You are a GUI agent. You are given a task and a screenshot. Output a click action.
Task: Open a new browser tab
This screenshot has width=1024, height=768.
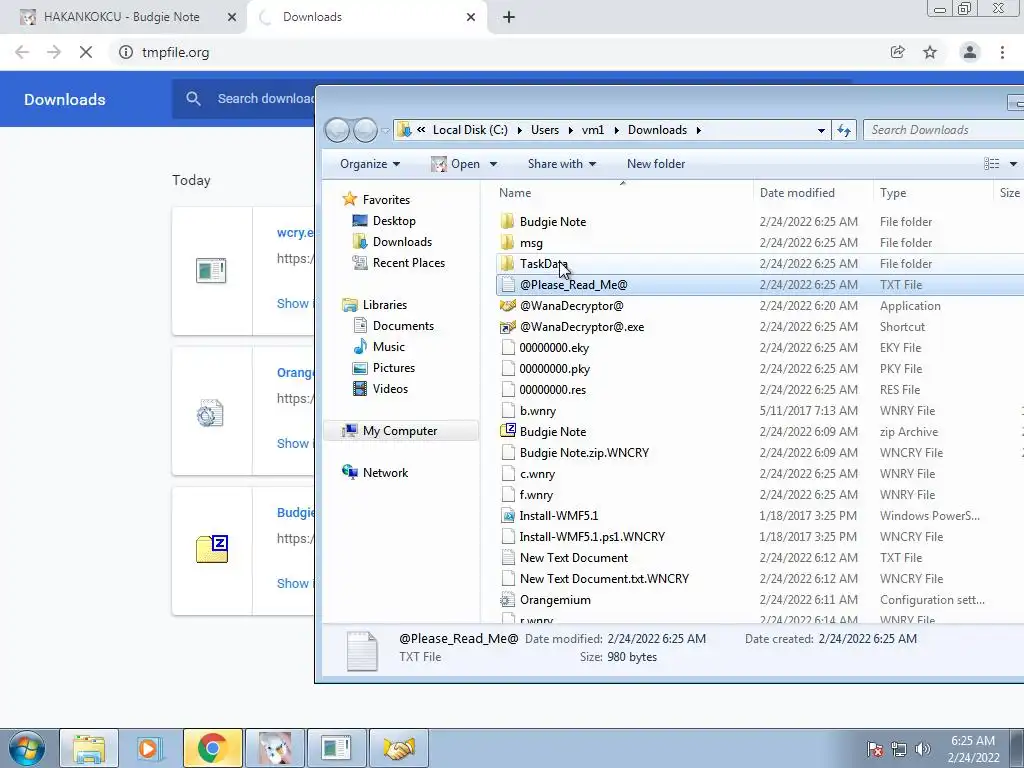(509, 17)
